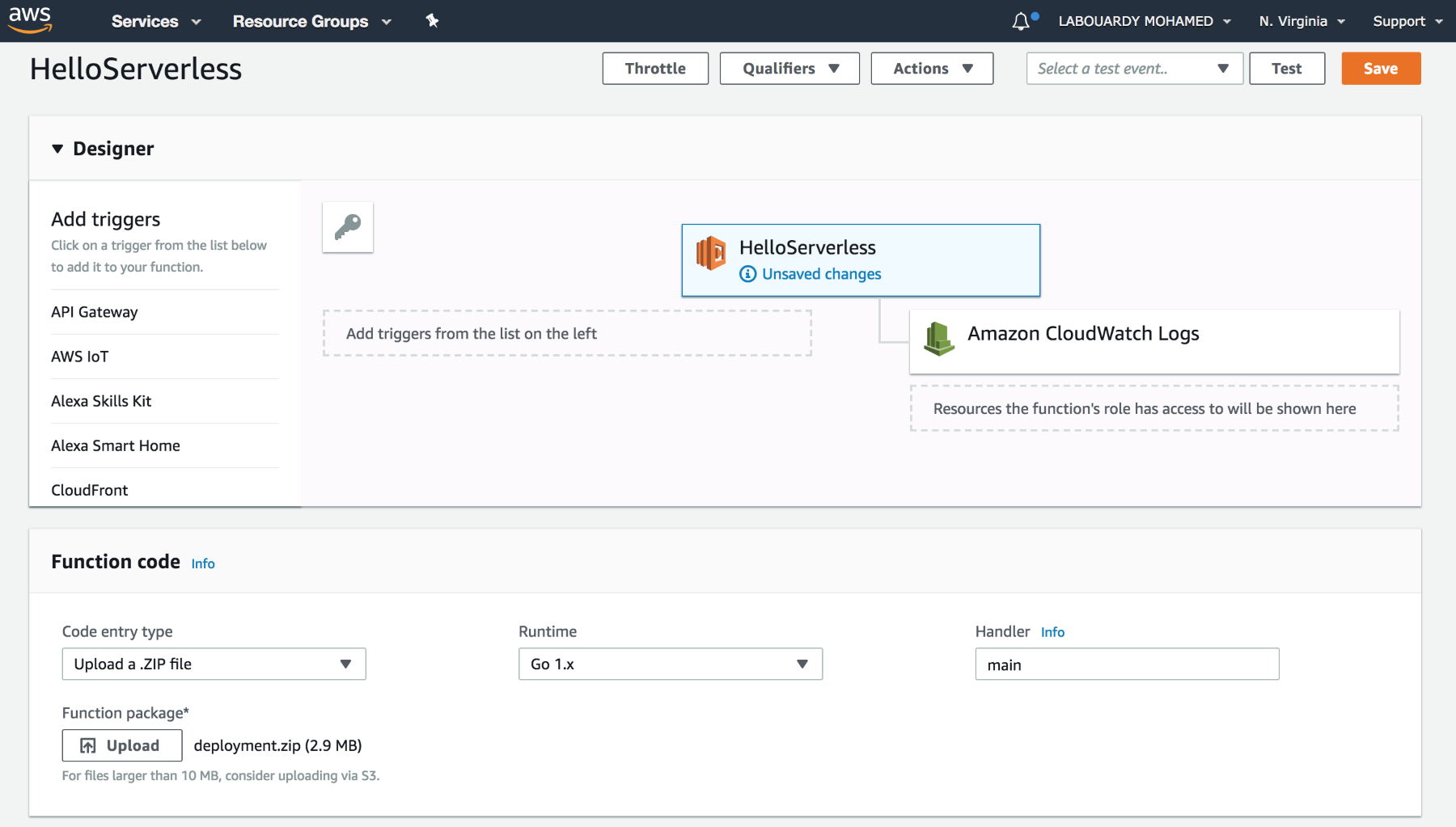Click the Throttle button
The width and height of the screenshot is (1456, 827).
coord(655,69)
